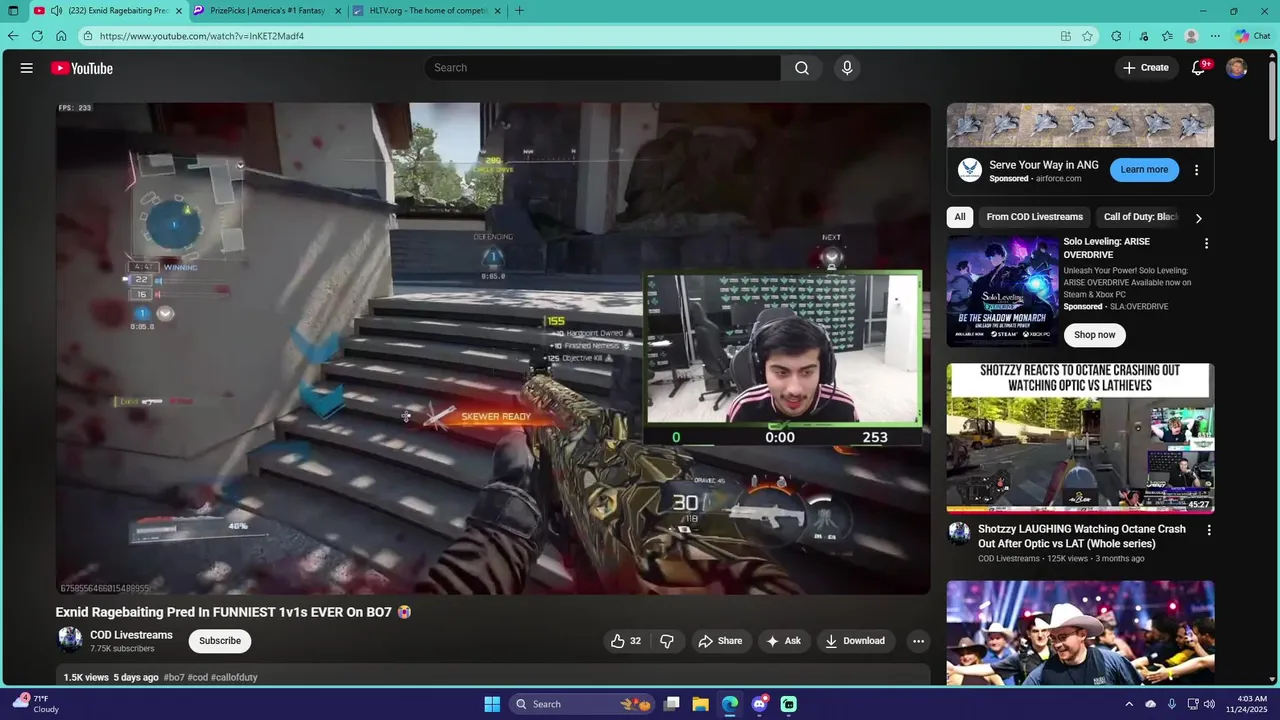Screen dimensions: 1280x720
Task: Open YouTube notifications bell
Action: 1199,68
